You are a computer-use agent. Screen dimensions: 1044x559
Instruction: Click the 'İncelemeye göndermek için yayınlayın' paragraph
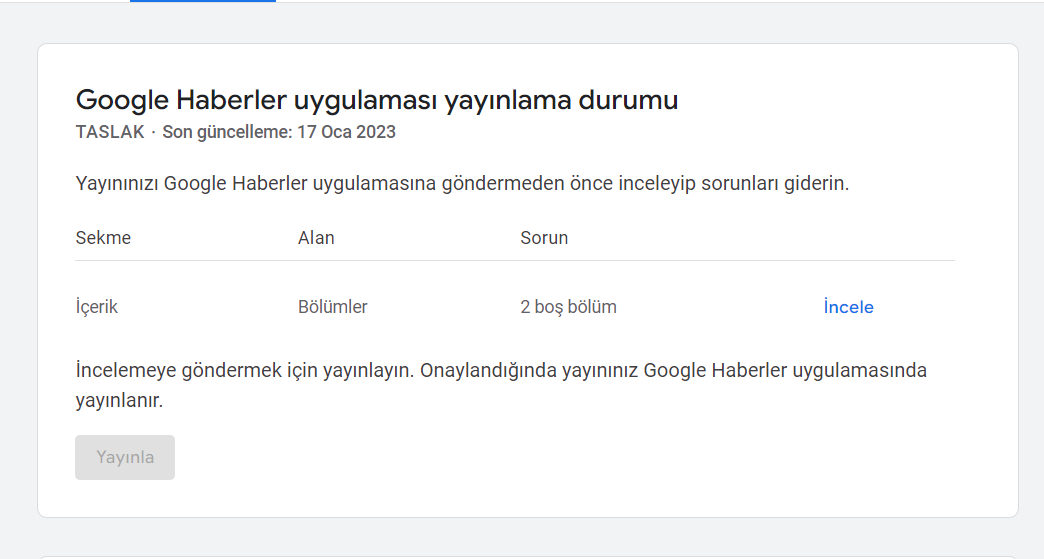coord(501,385)
